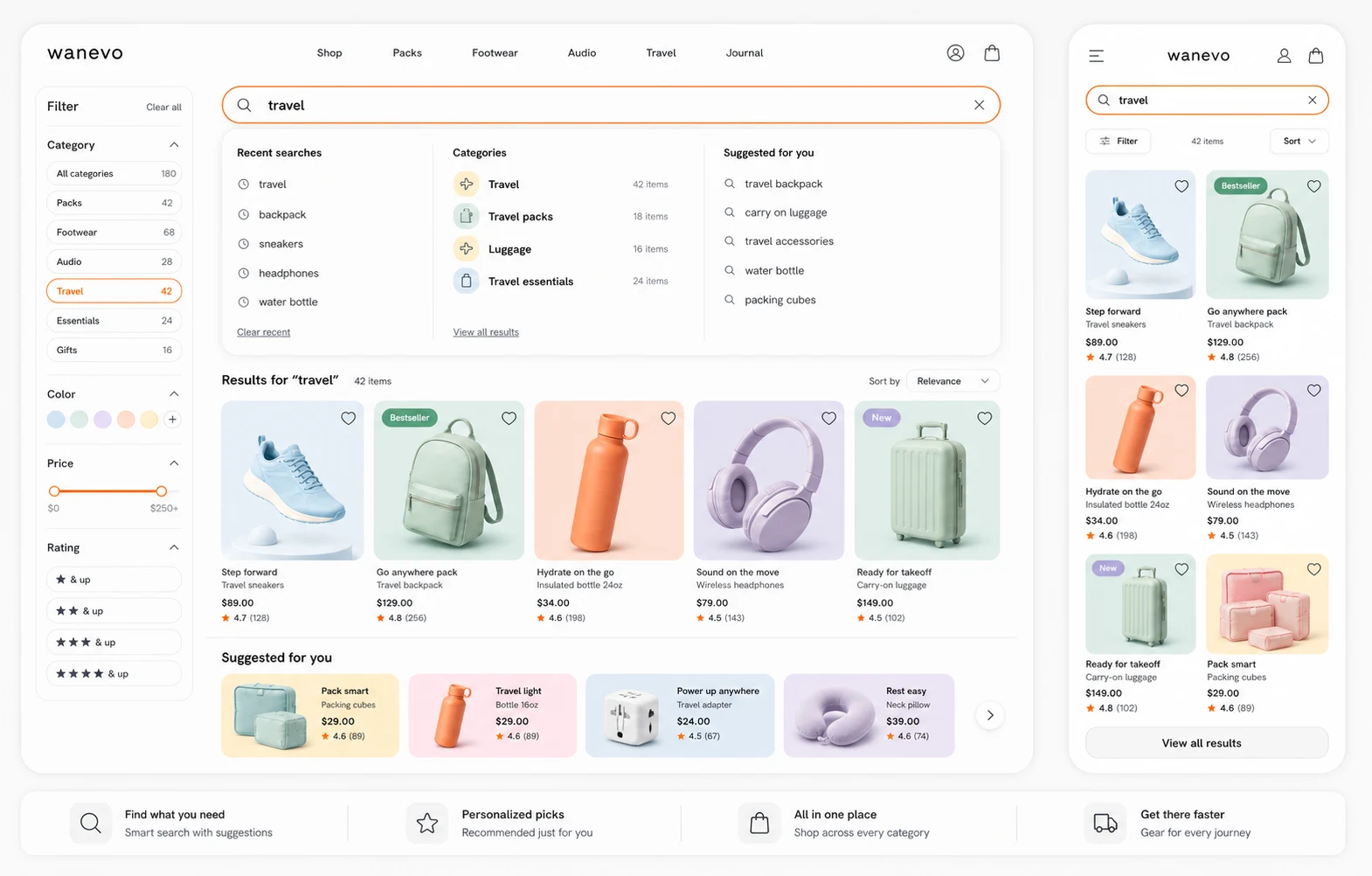
Task: Show next suggested products with arrow
Action: coord(989,715)
